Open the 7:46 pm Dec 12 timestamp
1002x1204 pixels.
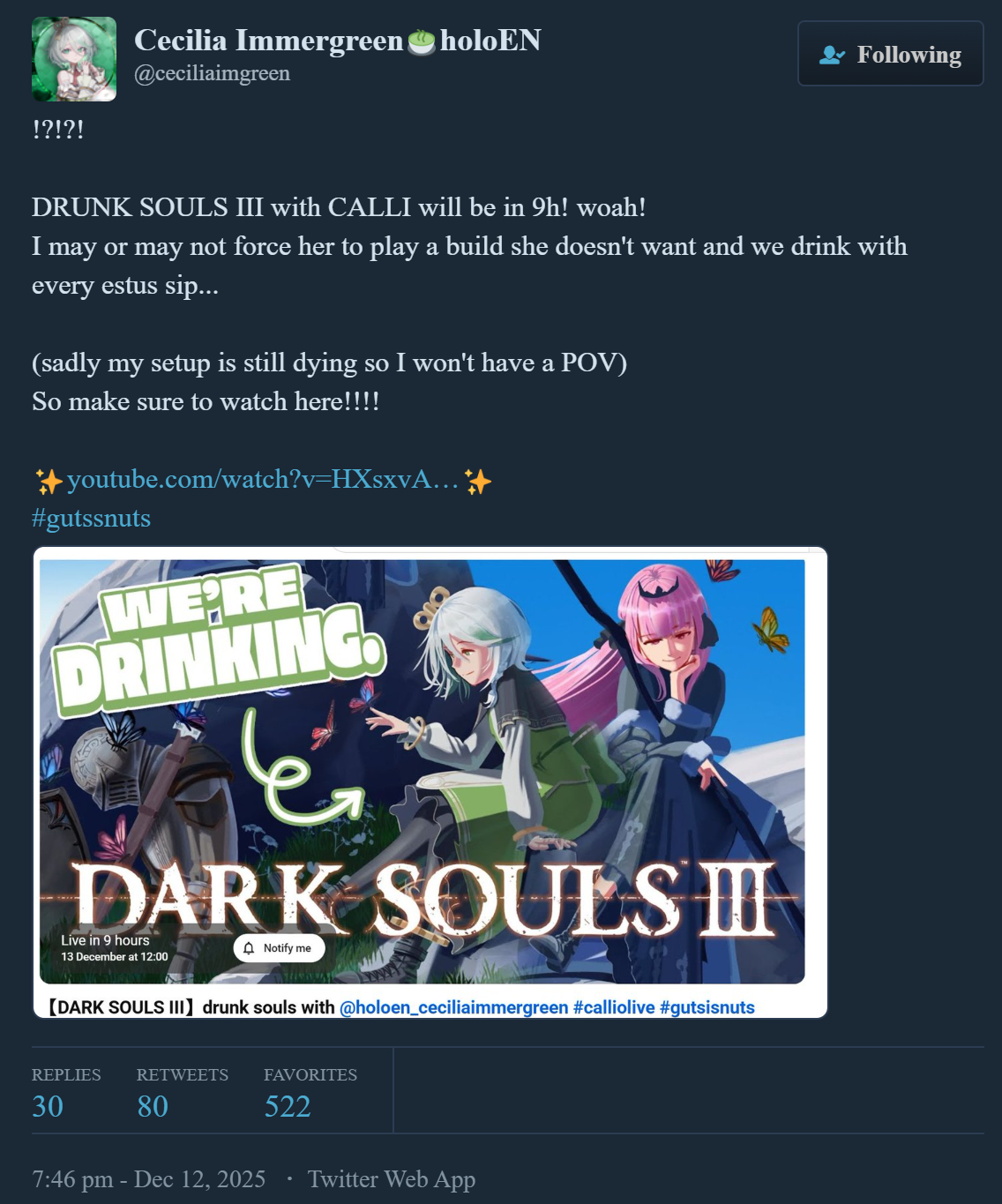tap(148, 1179)
